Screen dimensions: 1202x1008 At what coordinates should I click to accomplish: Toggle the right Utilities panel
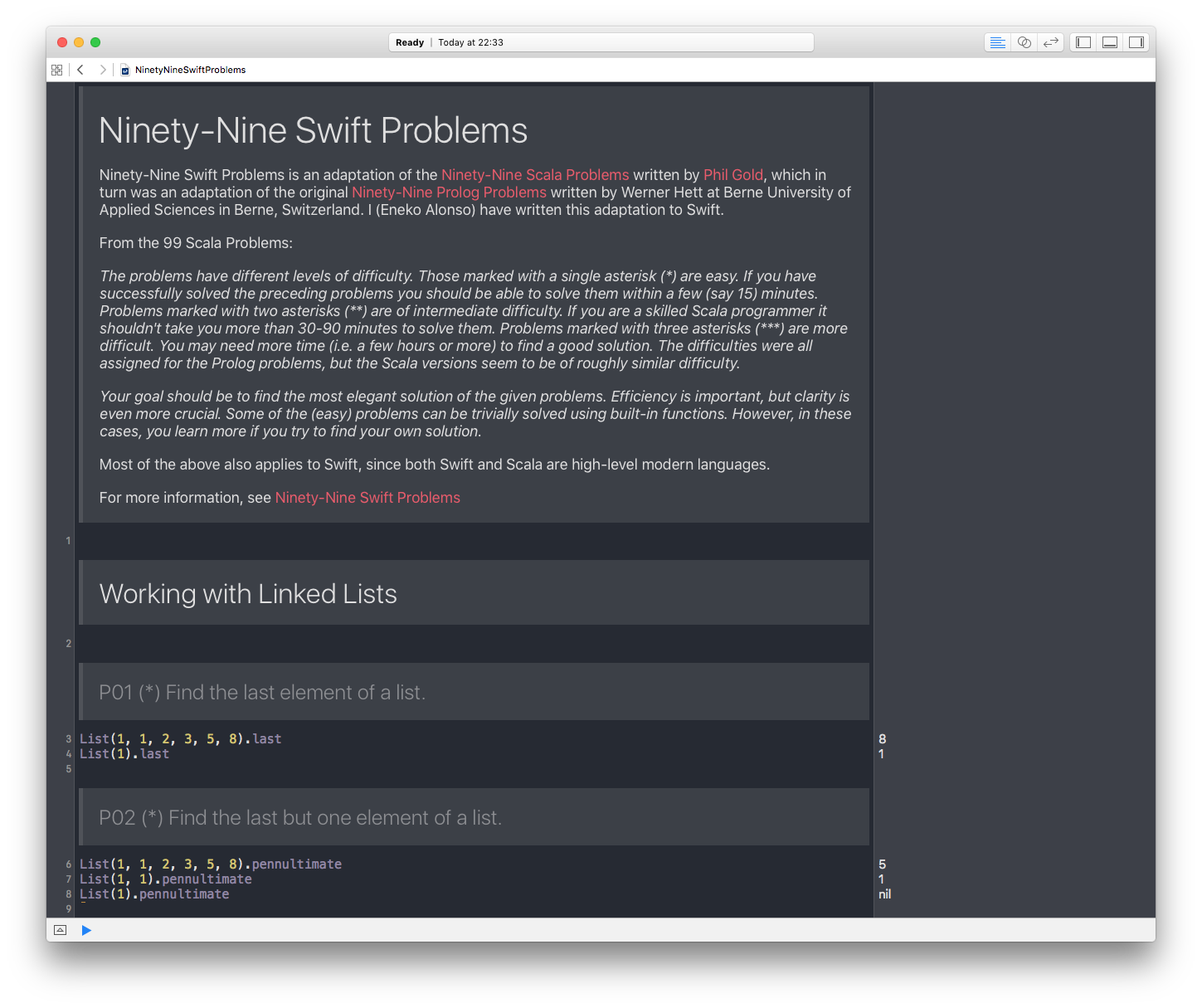tap(1136, 42)
